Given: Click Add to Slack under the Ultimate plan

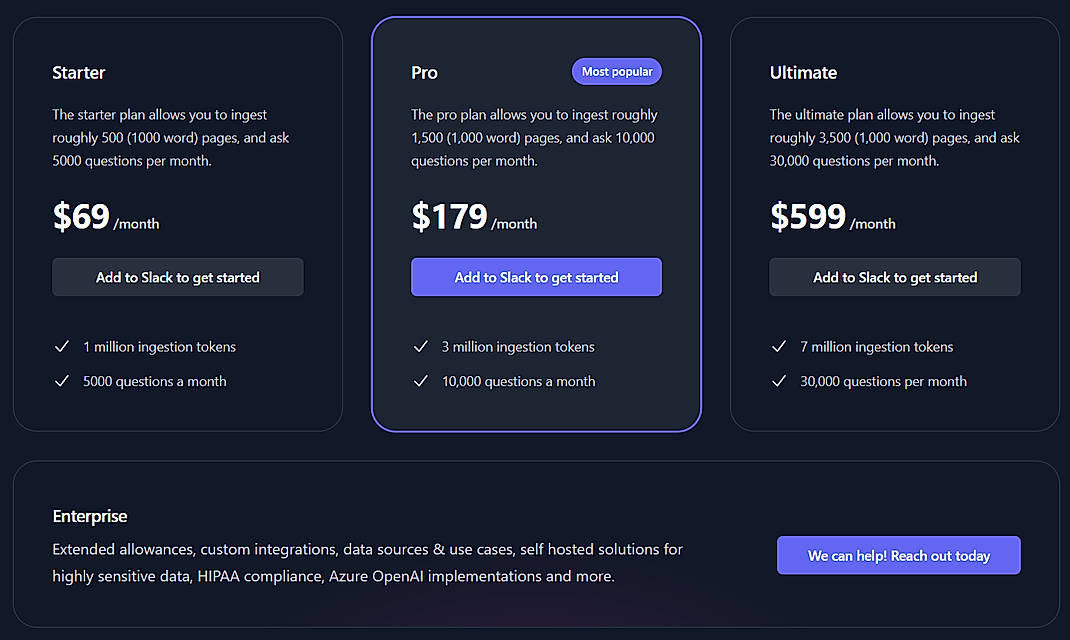Looking at the screenshot, I should [894, 277].
